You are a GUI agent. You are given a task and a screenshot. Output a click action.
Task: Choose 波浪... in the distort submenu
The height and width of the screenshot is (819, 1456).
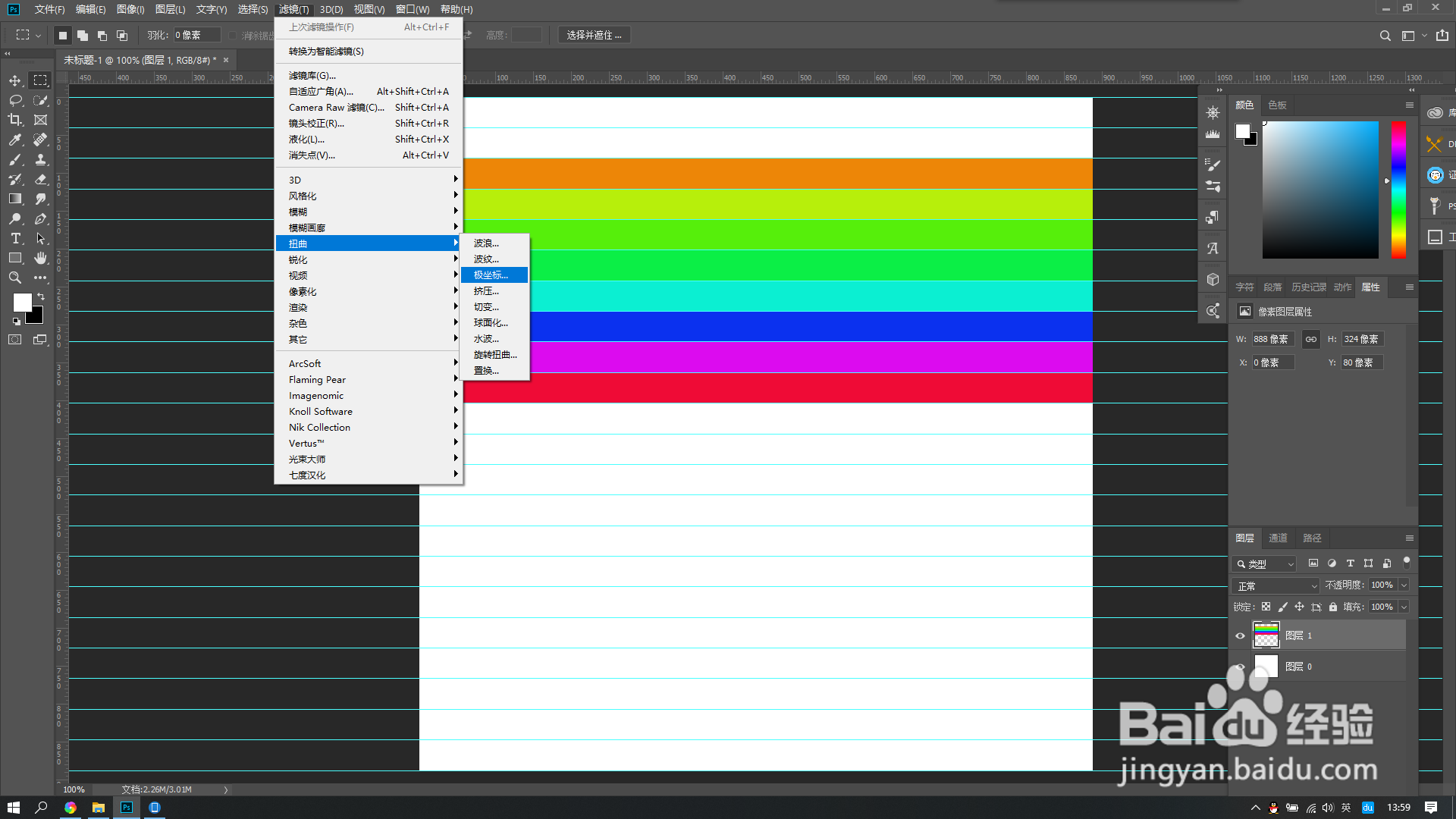(x=494, y=243)
